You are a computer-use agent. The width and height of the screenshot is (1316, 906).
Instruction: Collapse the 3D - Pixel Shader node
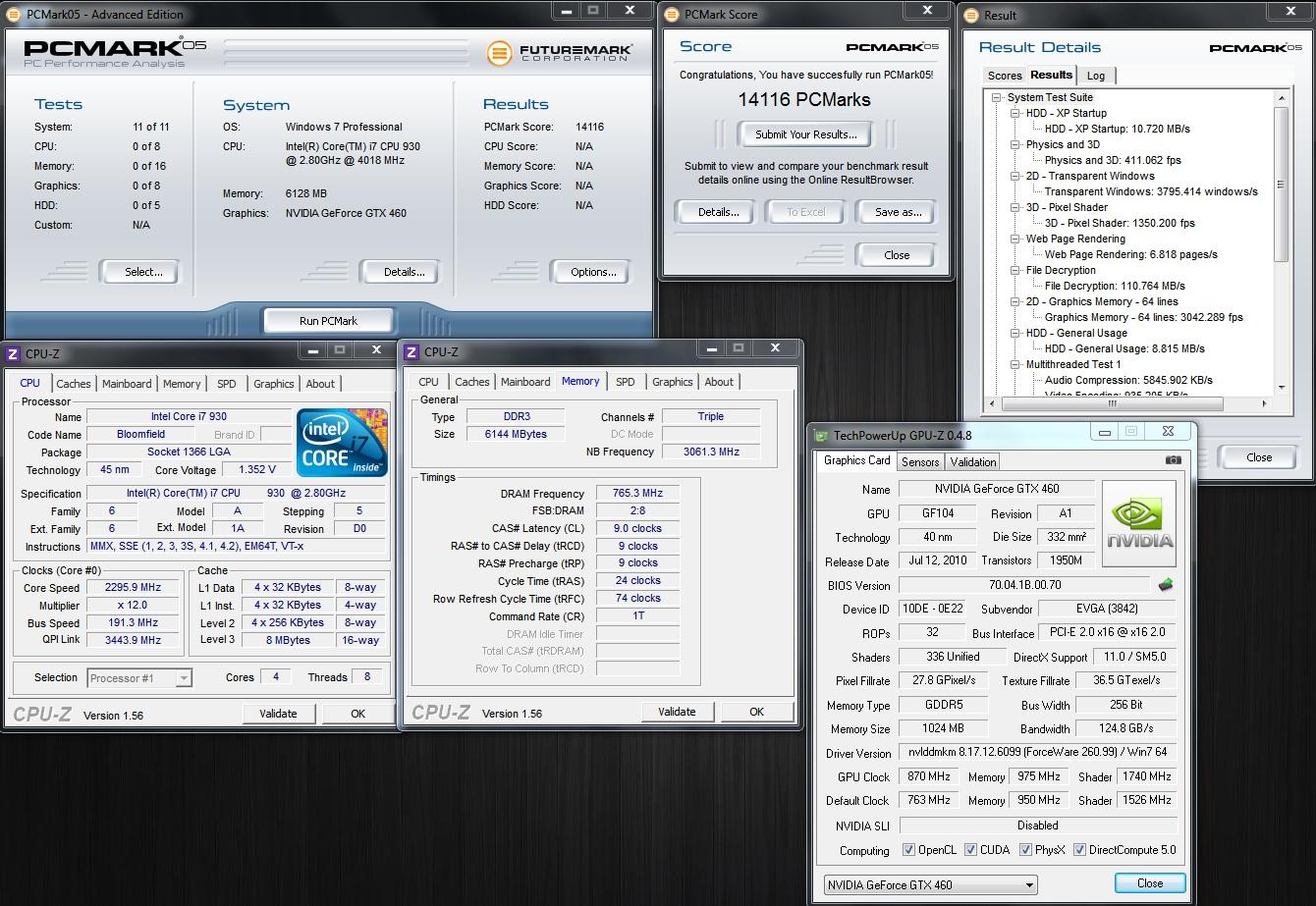(x=1015, y=207)
